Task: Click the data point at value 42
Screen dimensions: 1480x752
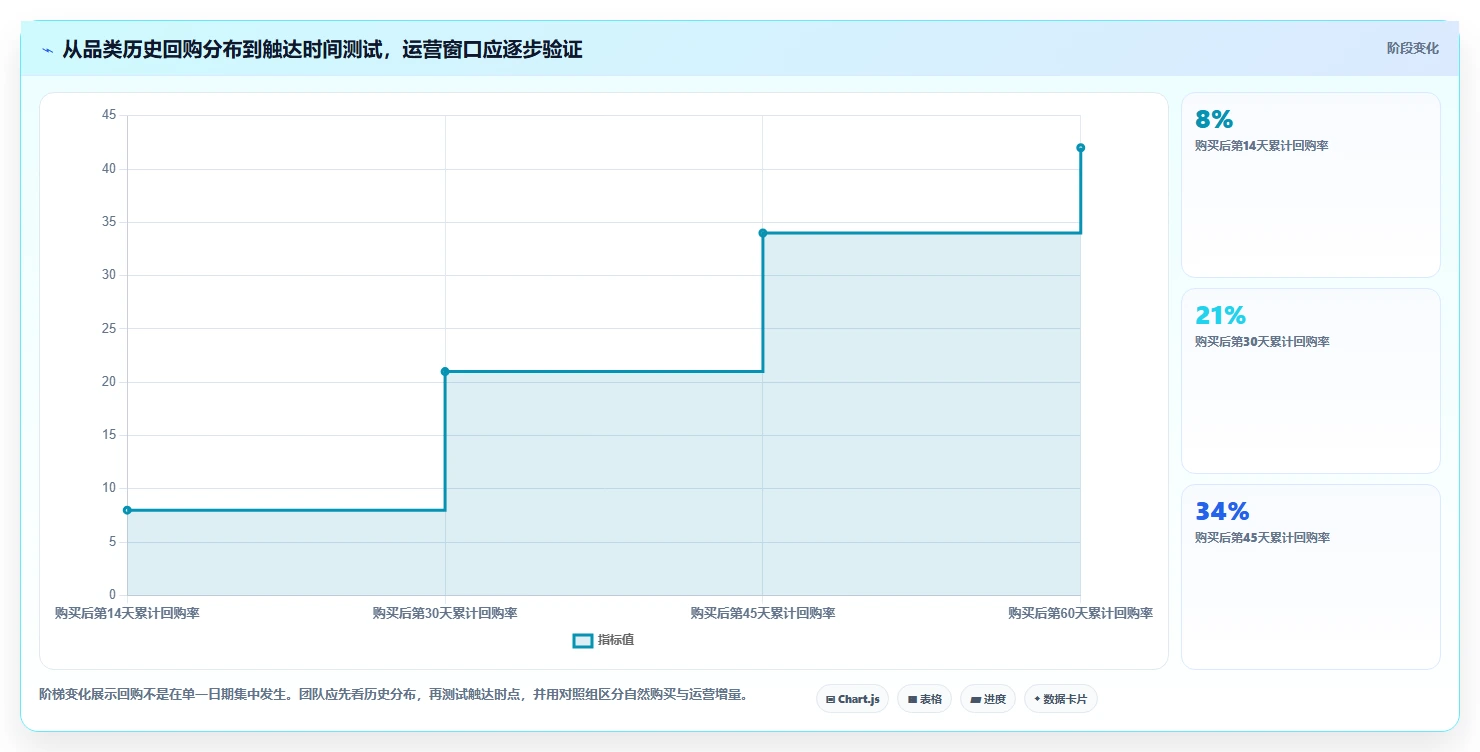Action: tap(1080, 148)
